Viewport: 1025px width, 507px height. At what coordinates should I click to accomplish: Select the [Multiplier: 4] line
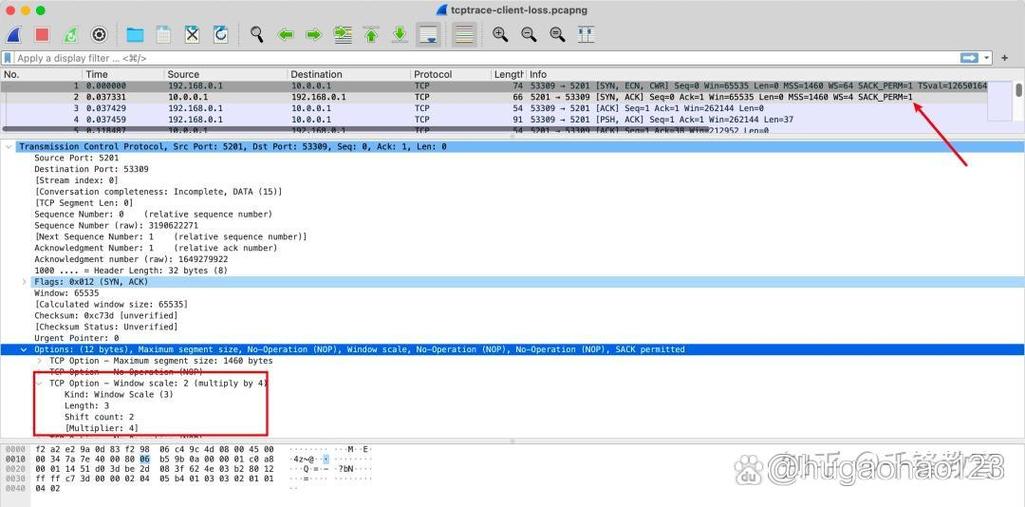coord(101,428)
